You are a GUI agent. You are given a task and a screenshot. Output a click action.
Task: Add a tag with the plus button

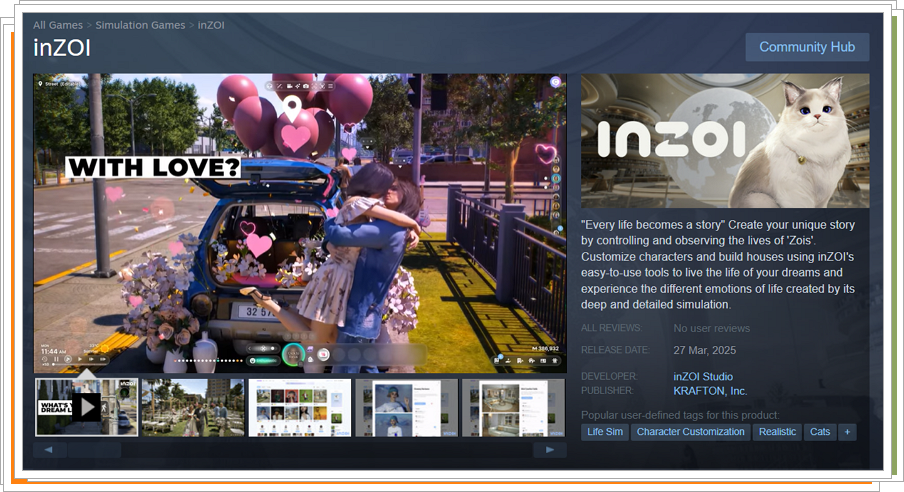[x=847, y=431]
